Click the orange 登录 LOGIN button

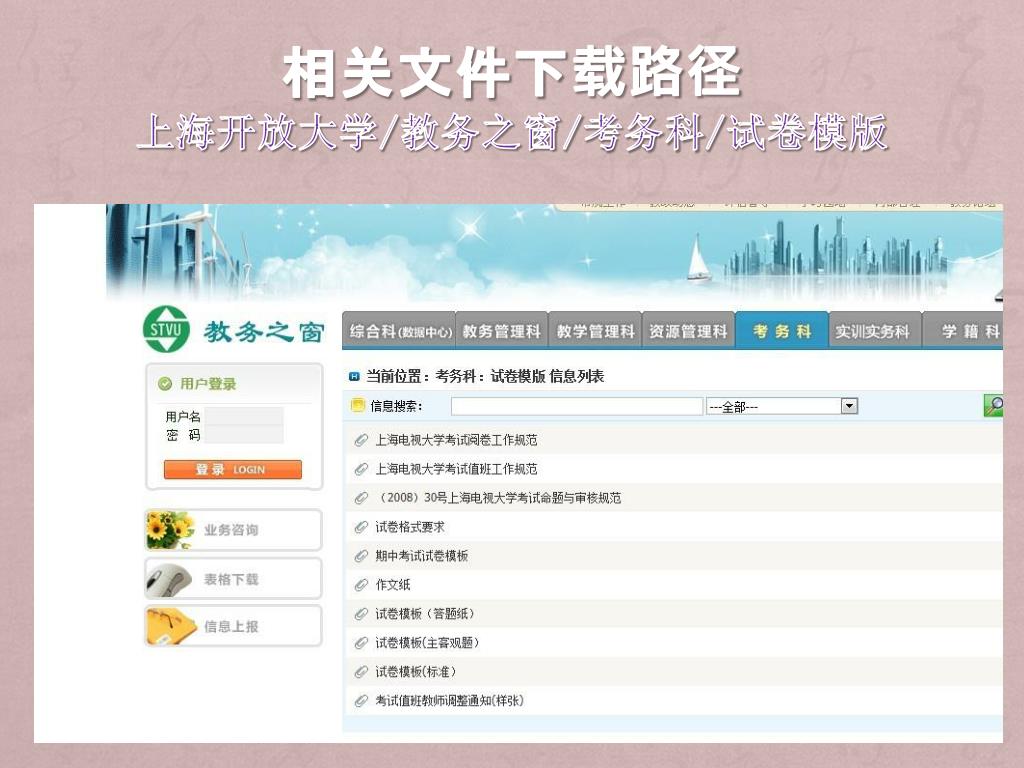click(232, 470)
